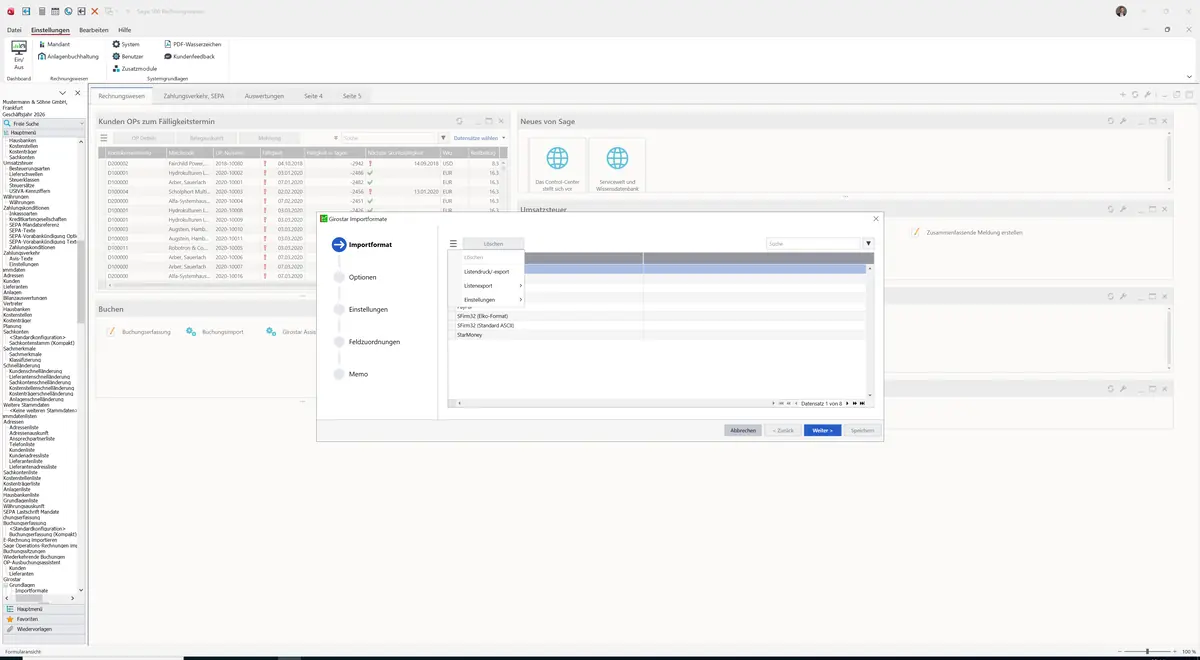
Task: Open the Bearbeiten menu
Action: click(x=94, y=30)
